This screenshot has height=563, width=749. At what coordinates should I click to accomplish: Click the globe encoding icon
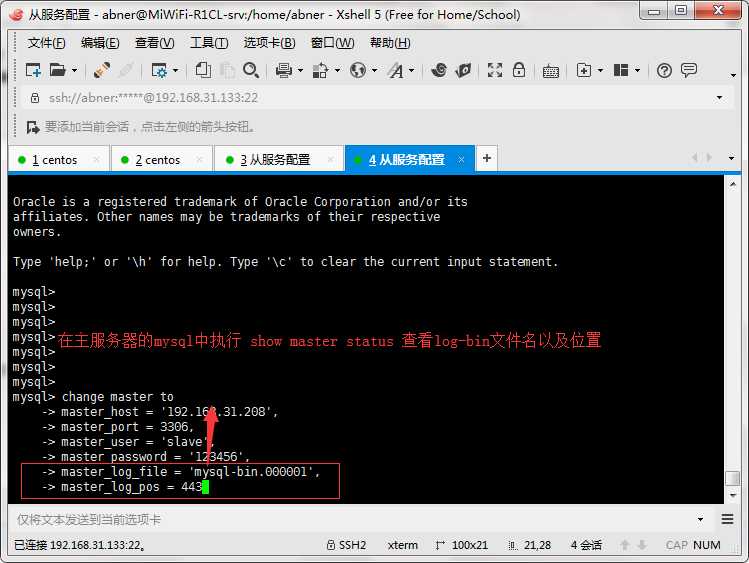pyautogui.click(x=358, y=71)
